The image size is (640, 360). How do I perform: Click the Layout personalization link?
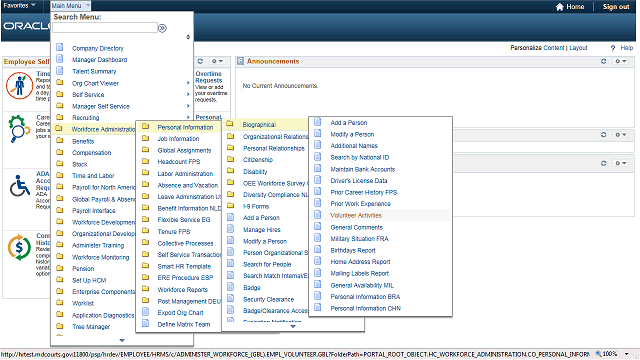578,48
